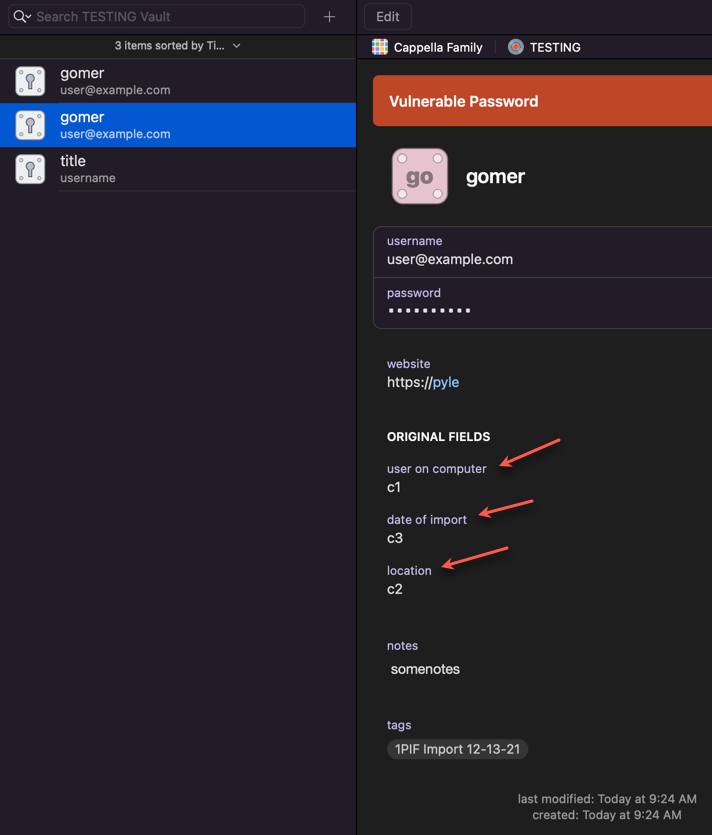This screenshot has height=835, width=712.
Task: Click the date of import field label
Action: pyautogui.click(x=427, y=519)
